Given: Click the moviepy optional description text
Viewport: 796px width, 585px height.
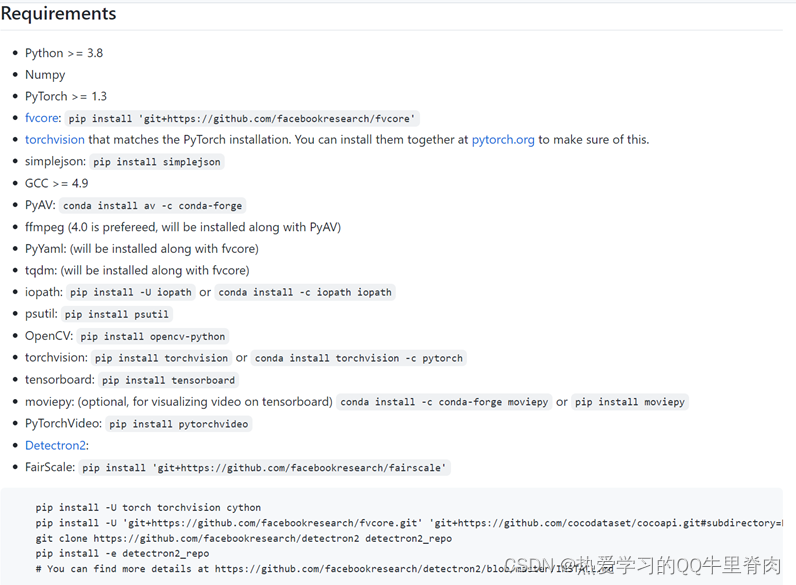Looking at the screenshot, I should coord(205,402).
